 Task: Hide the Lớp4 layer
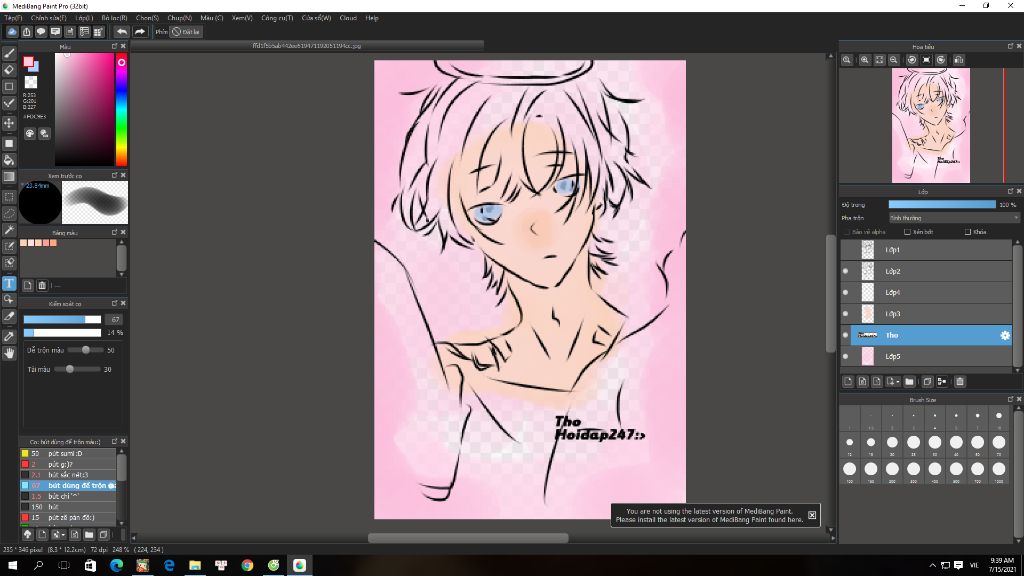point(845,293)
